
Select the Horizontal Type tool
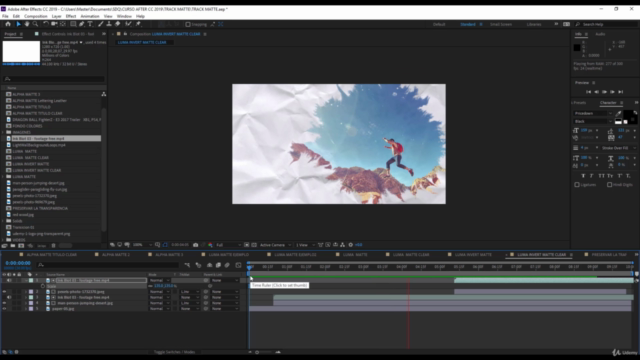[90, 24]
